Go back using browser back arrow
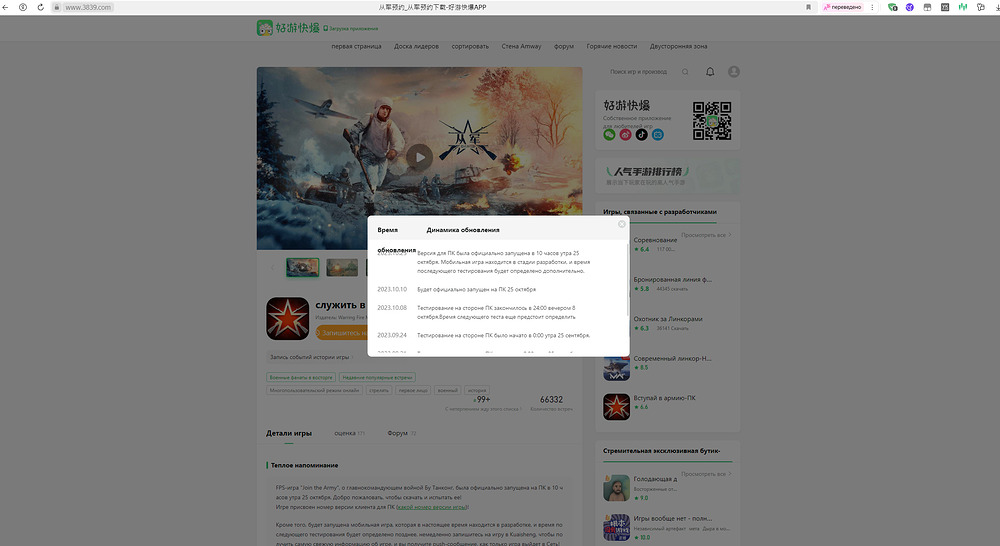Image resolution: width=1000 pixels, height=546 pixels. coord(9,7)
